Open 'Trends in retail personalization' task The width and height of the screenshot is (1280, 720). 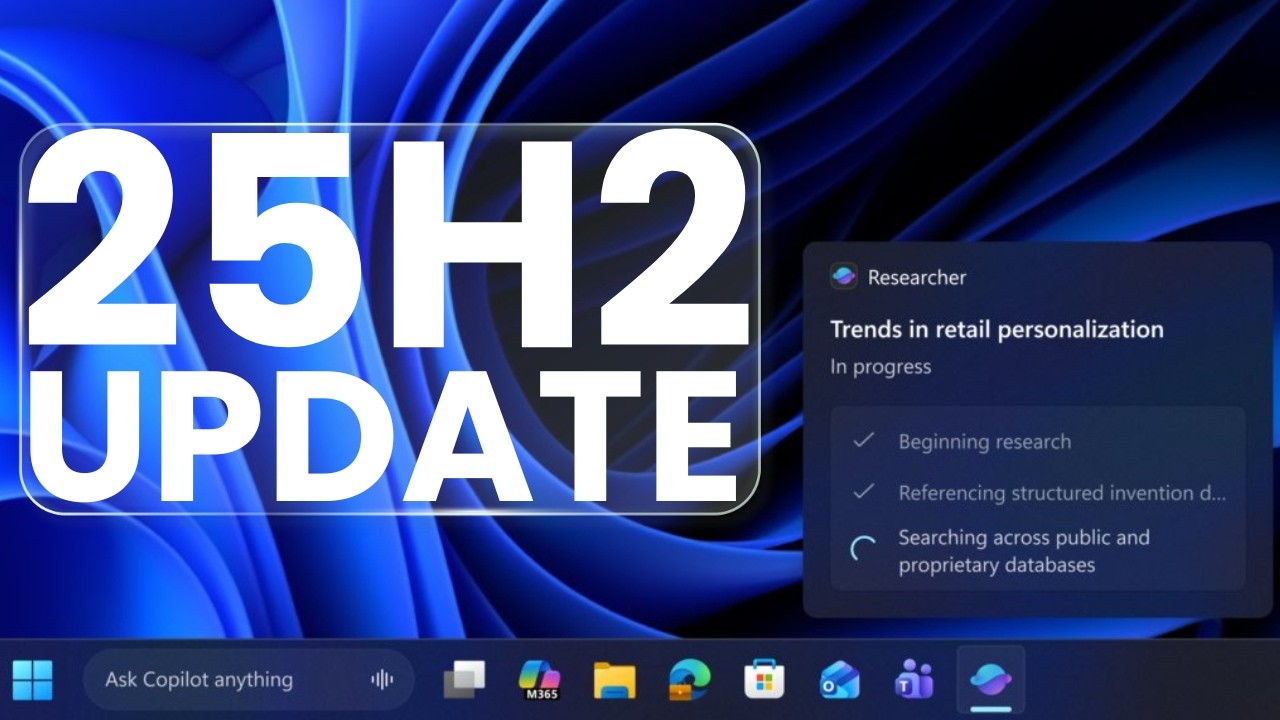(997, 329)
